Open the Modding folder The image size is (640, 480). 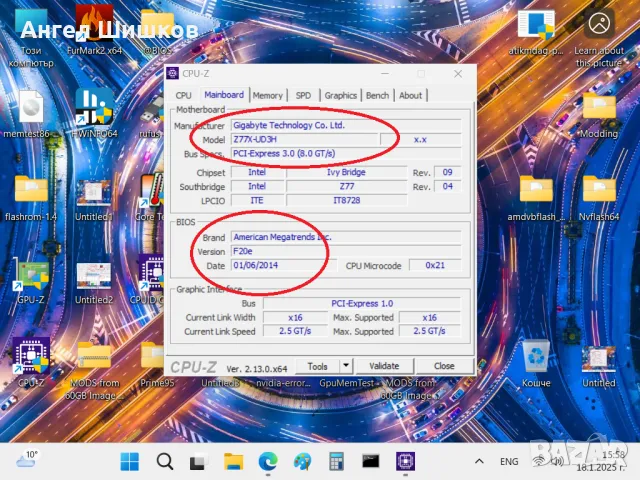pyautogui.click(x=599, y=114)
